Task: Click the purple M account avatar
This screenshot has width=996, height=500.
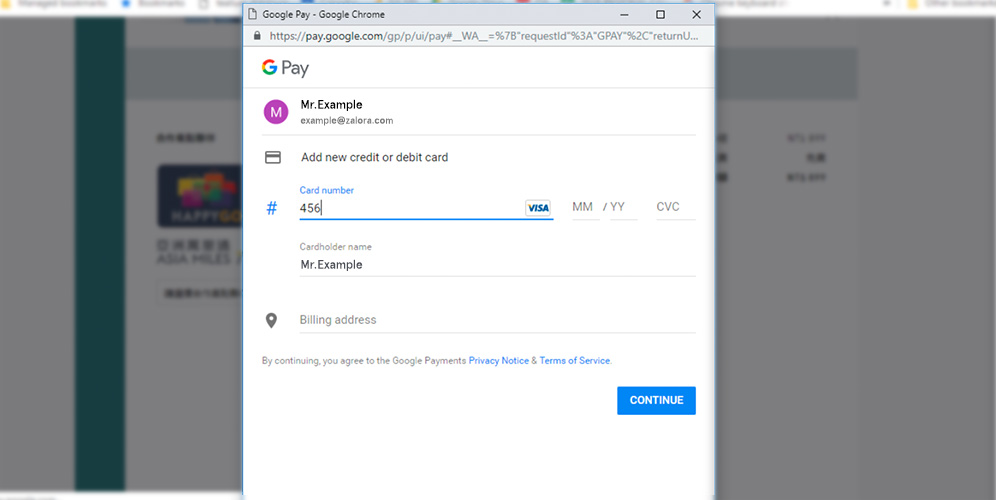Action: [276, 112]
